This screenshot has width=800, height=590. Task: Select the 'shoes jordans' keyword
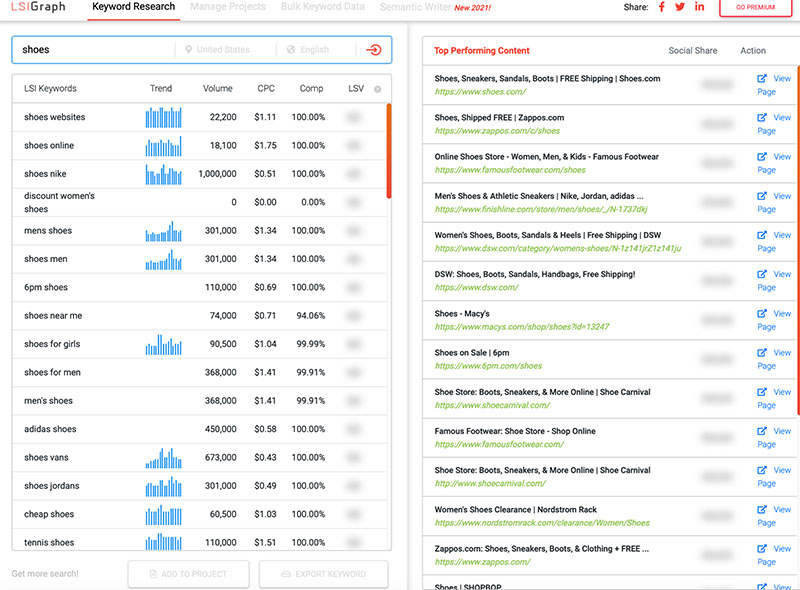[x=52, y=486]
